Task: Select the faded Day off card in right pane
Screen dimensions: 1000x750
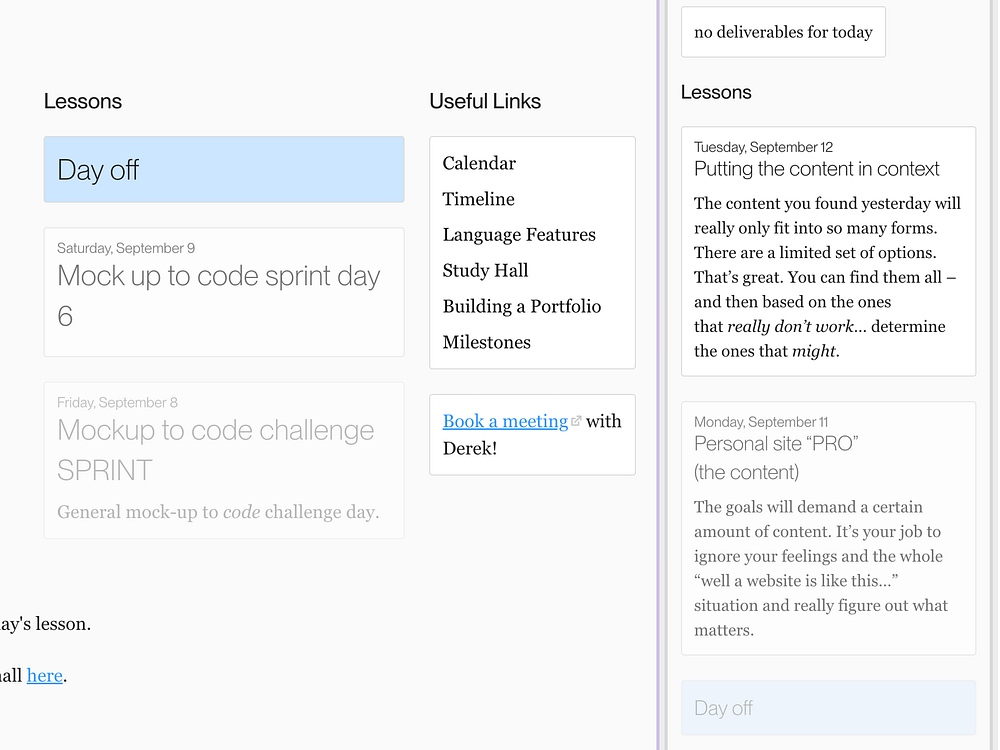Action: click(828, 708)
